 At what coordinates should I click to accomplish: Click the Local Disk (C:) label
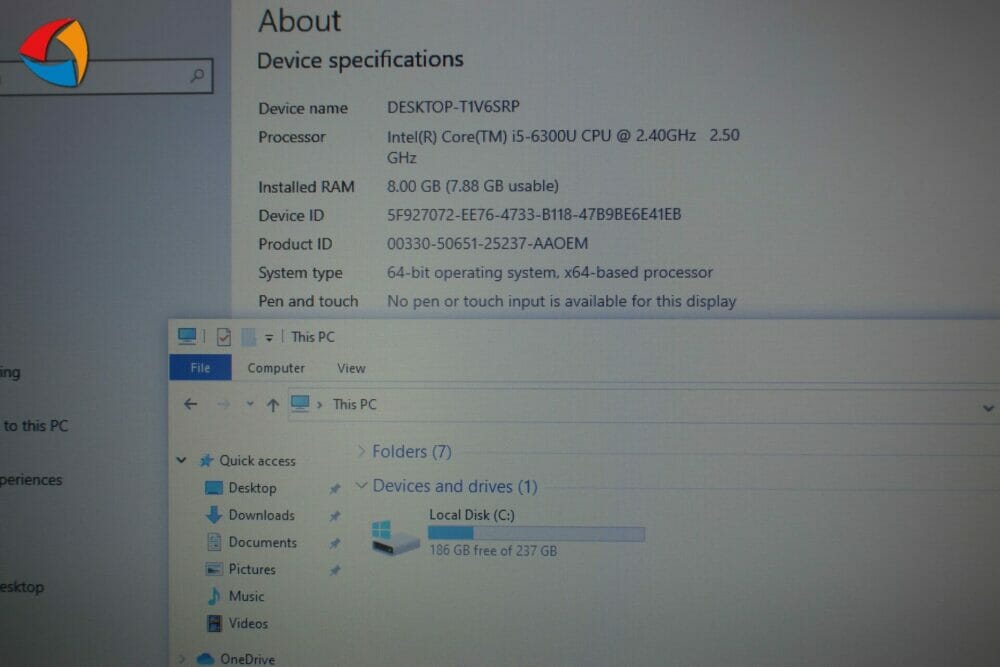472,515
